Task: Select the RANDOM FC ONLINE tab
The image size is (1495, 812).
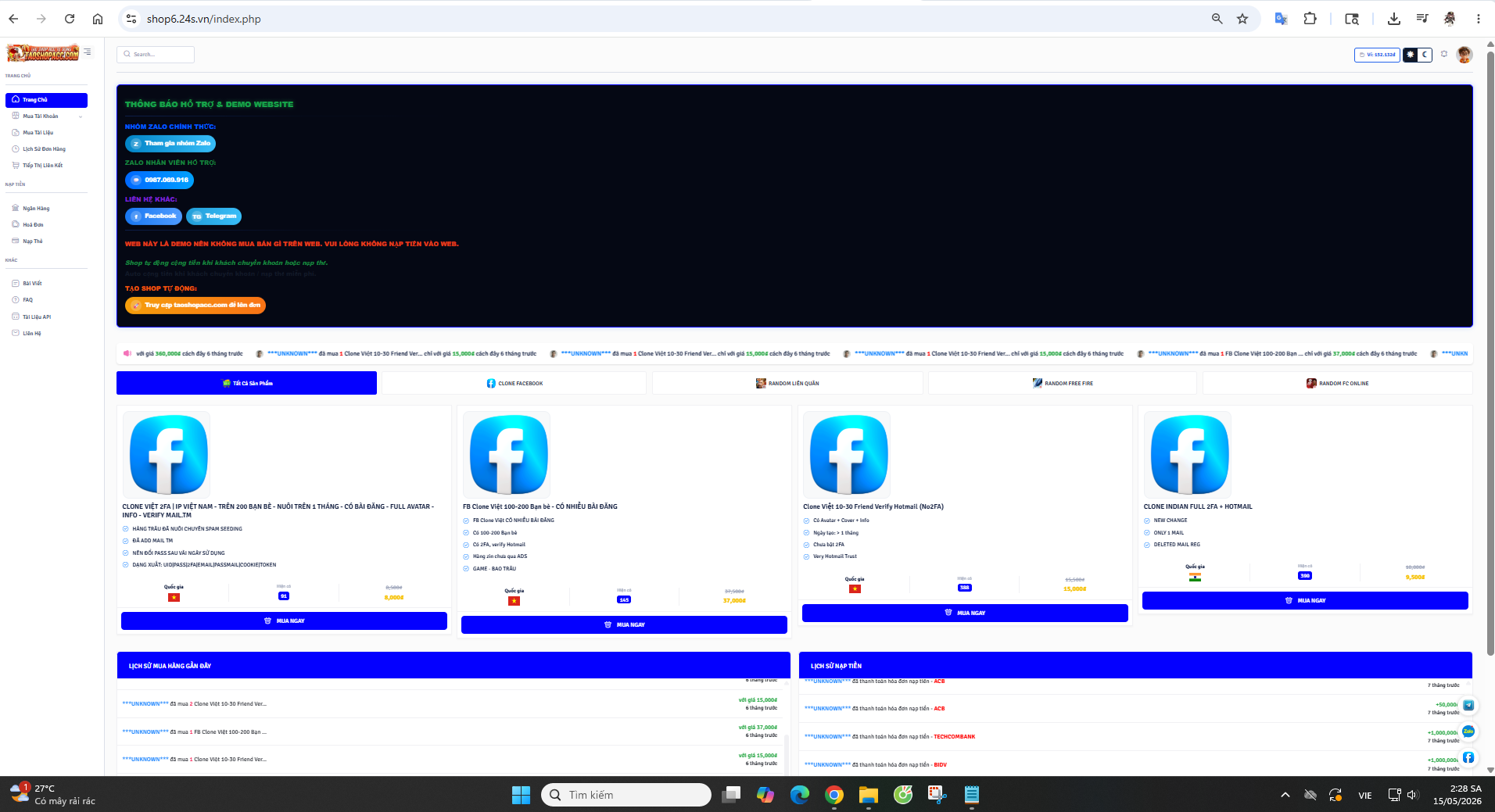Action: coord(1338,383)
